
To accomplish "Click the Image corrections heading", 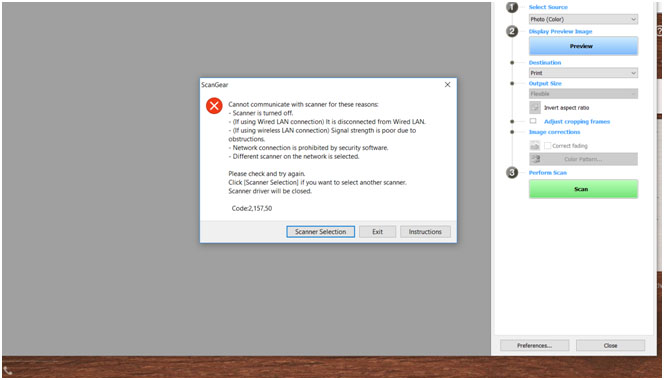I will point(554,132).
